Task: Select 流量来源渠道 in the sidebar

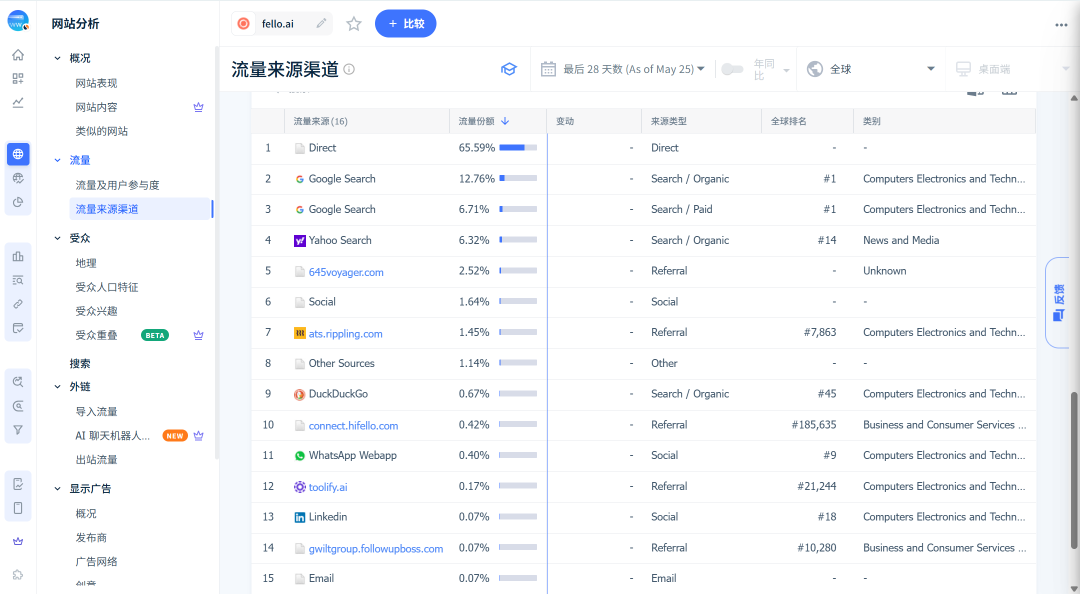Action: [141, 209]
